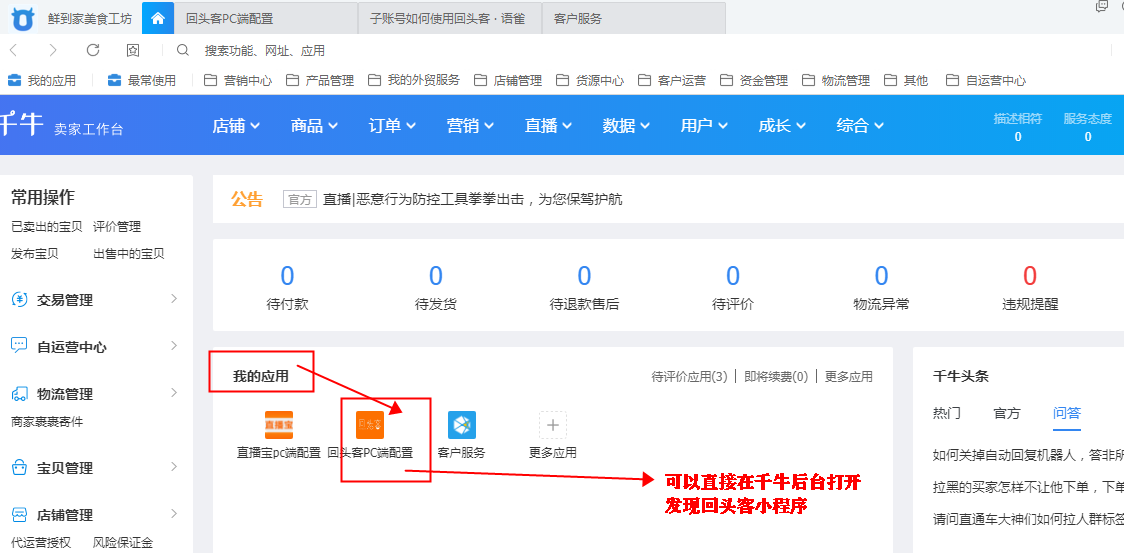Screen dimensions: 1124x553
Task: Expand the 用户 top menu
Action: pyautogui.click(x=705, y=126)
